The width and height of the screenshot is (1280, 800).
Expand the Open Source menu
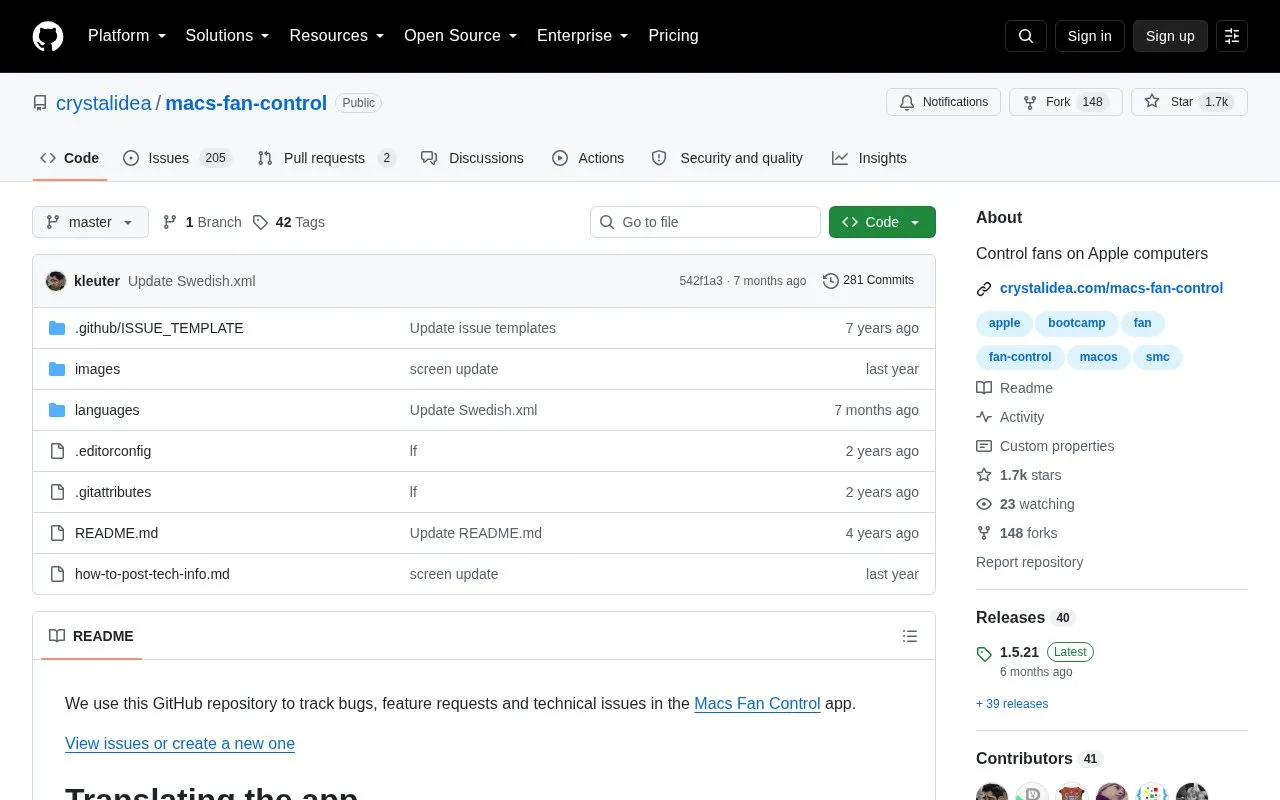click(x=461, y=36)
